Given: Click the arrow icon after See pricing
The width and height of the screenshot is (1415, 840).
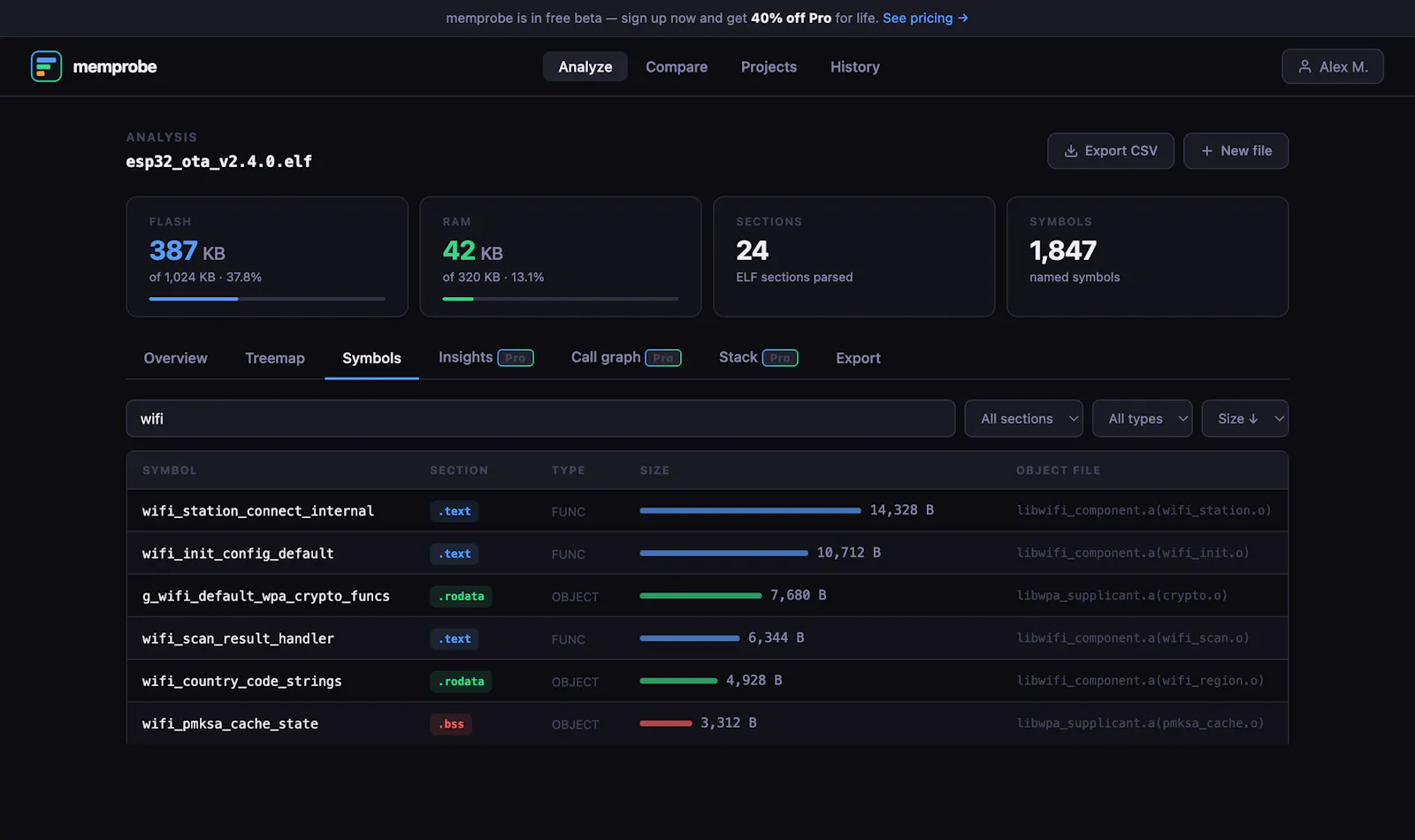Looking at the screenshot, I should [963, 18].
